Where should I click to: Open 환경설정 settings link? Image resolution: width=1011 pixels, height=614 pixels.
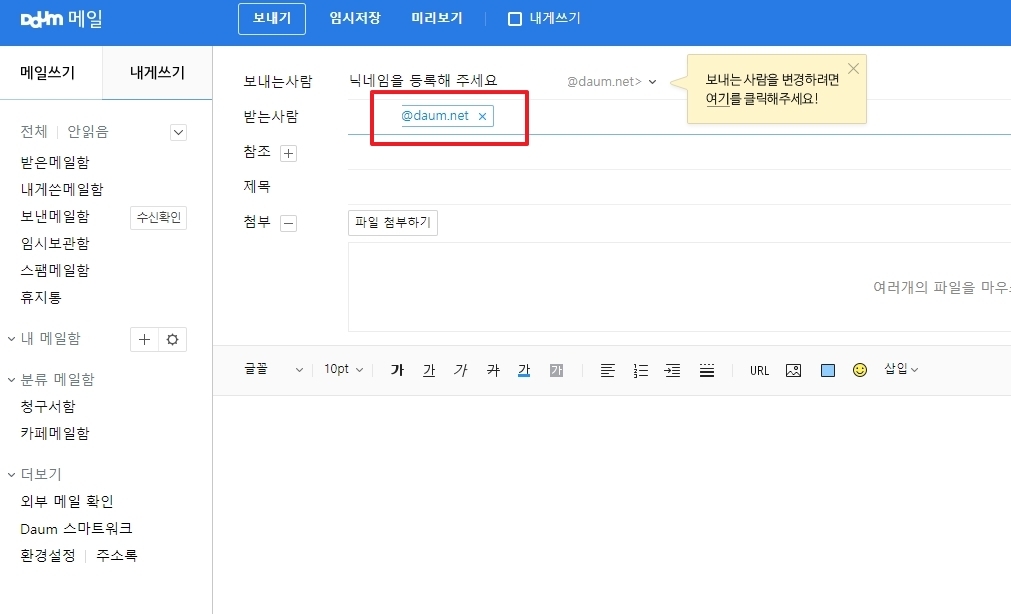pyautogui.click(x=50, y=555)
